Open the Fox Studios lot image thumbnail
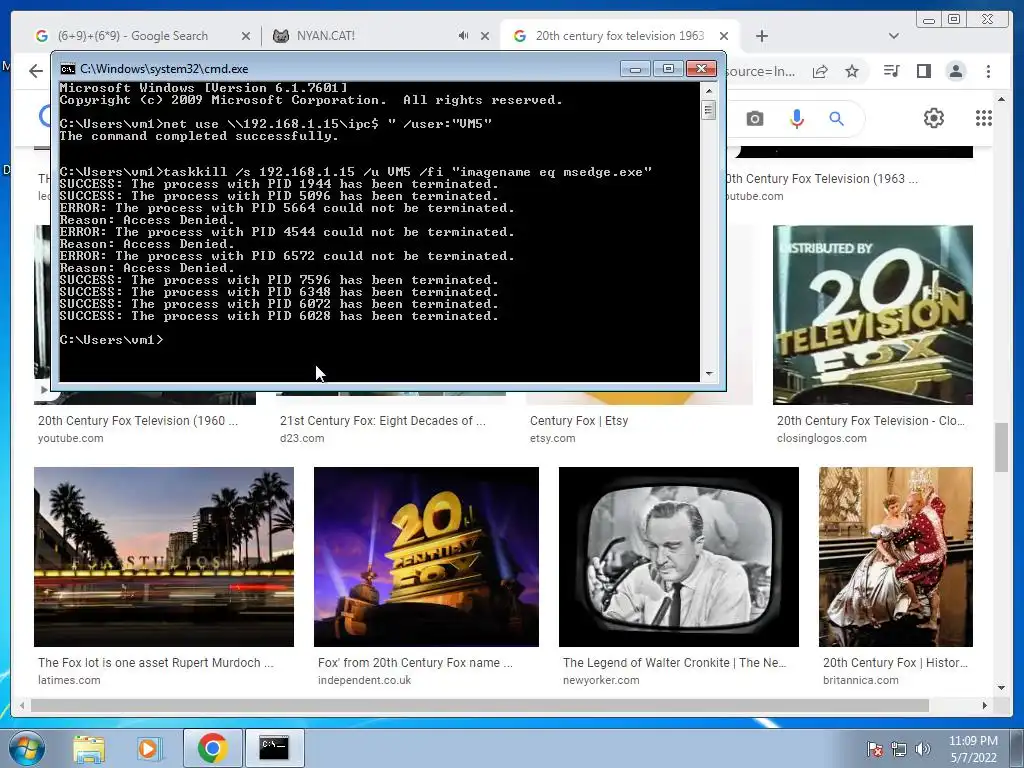 tap(164, 556)
